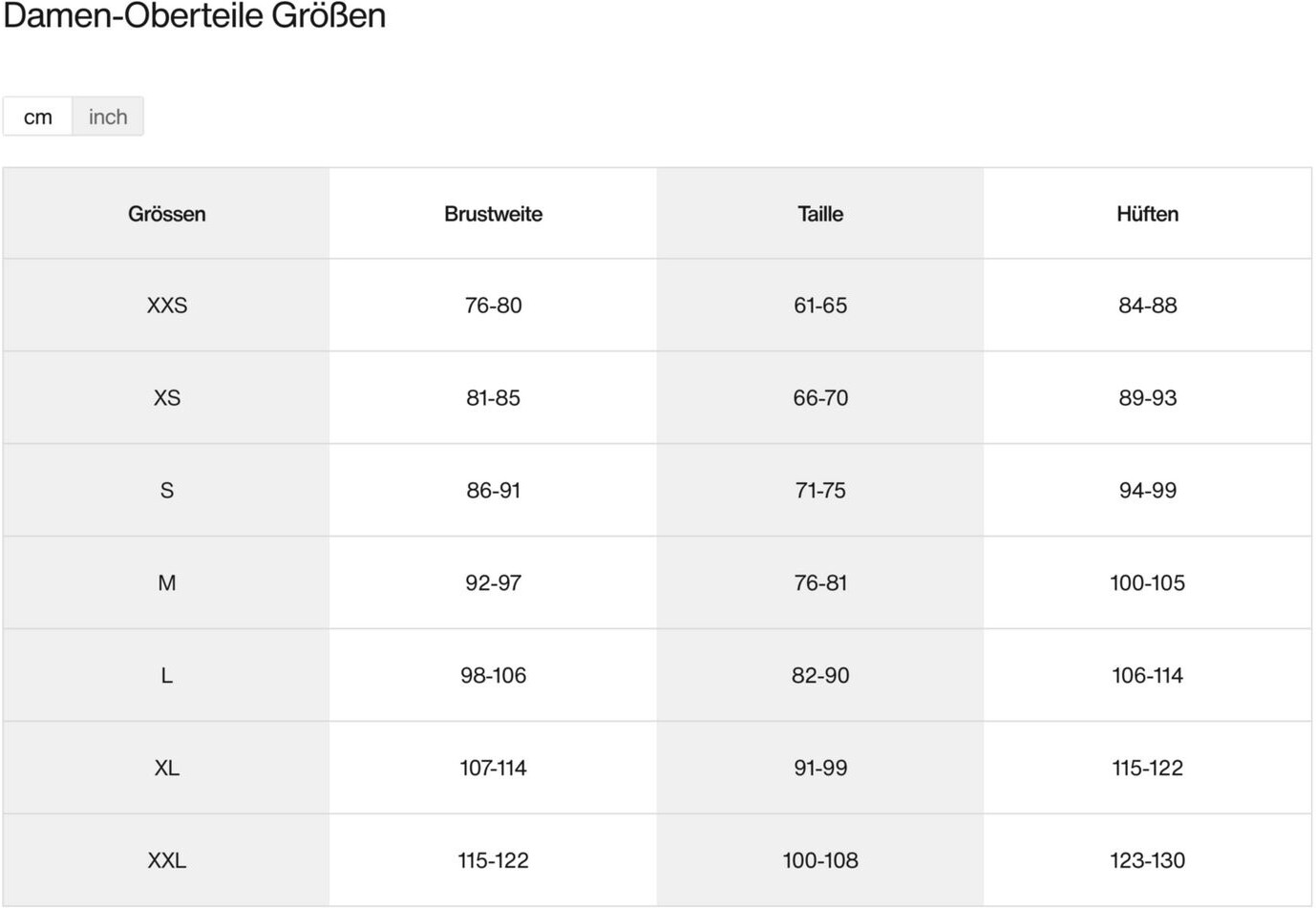1316x908 pixels.
Task: Click Hüften value 123-130 for XXL
Action: 1147,860
